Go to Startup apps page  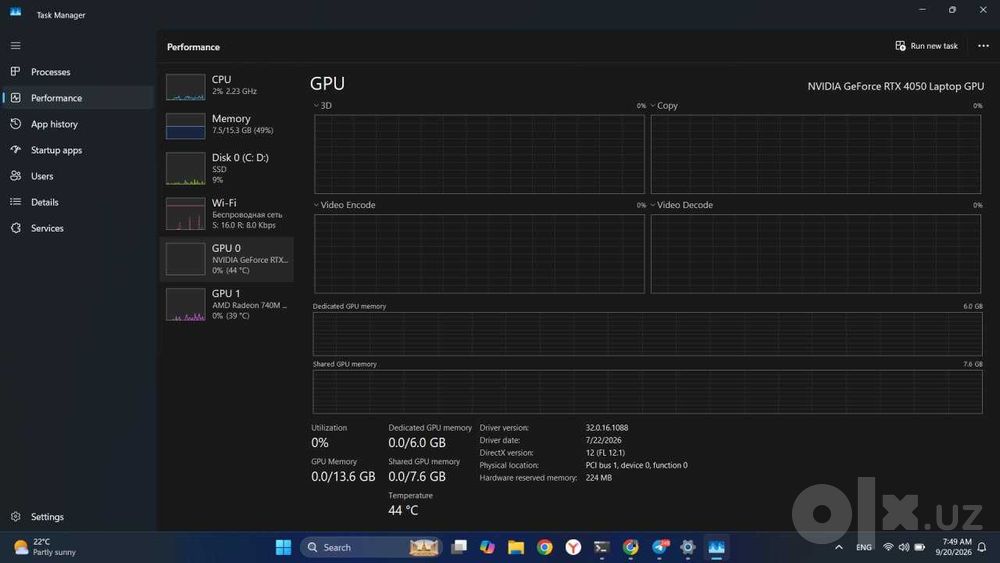78,150
